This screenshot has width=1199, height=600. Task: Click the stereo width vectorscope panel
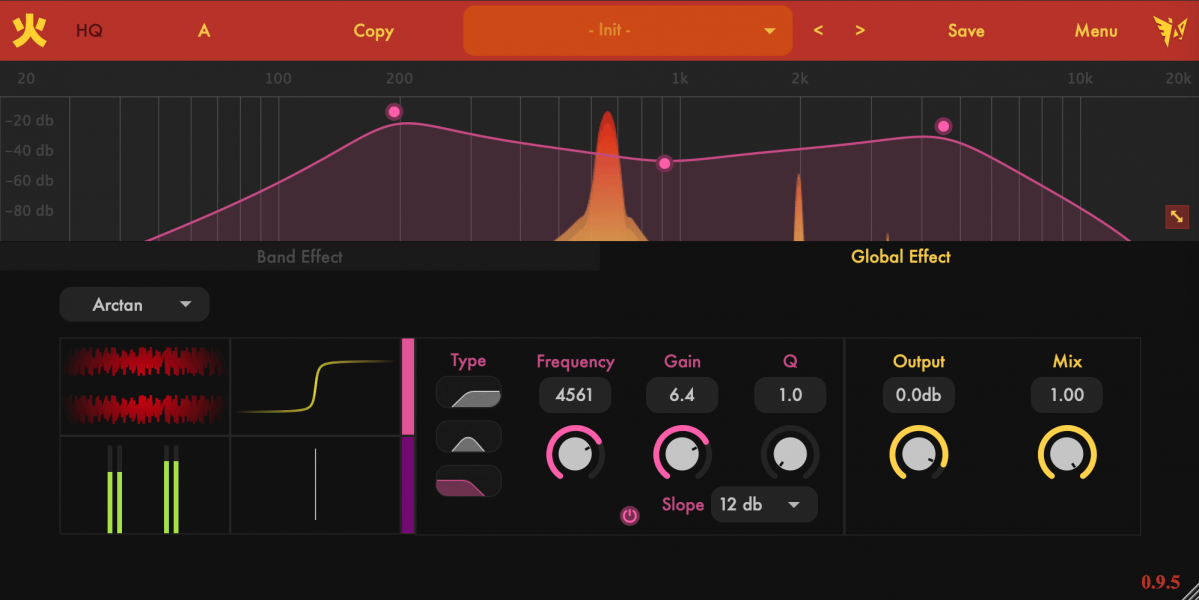coord(315,485)
